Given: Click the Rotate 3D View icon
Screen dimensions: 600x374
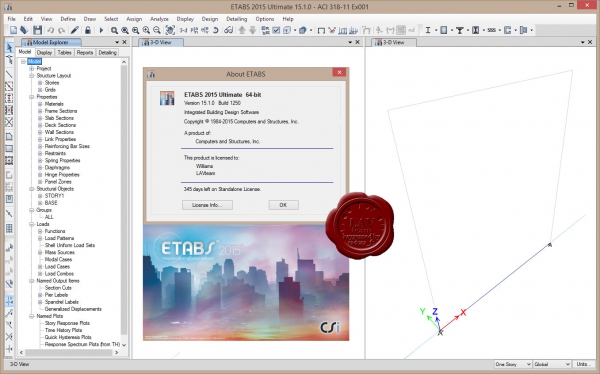Looking at the screenshot, I should click(x=216, y=30).
